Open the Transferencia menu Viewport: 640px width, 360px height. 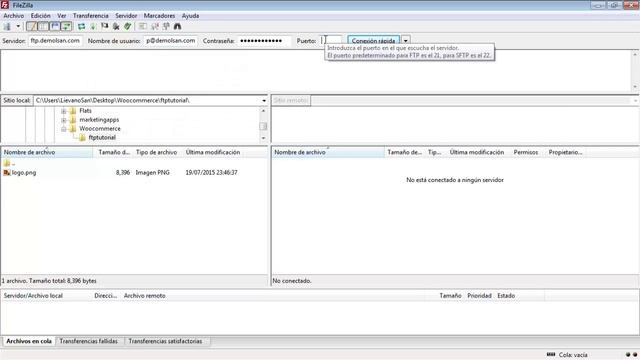pos(91,16)
